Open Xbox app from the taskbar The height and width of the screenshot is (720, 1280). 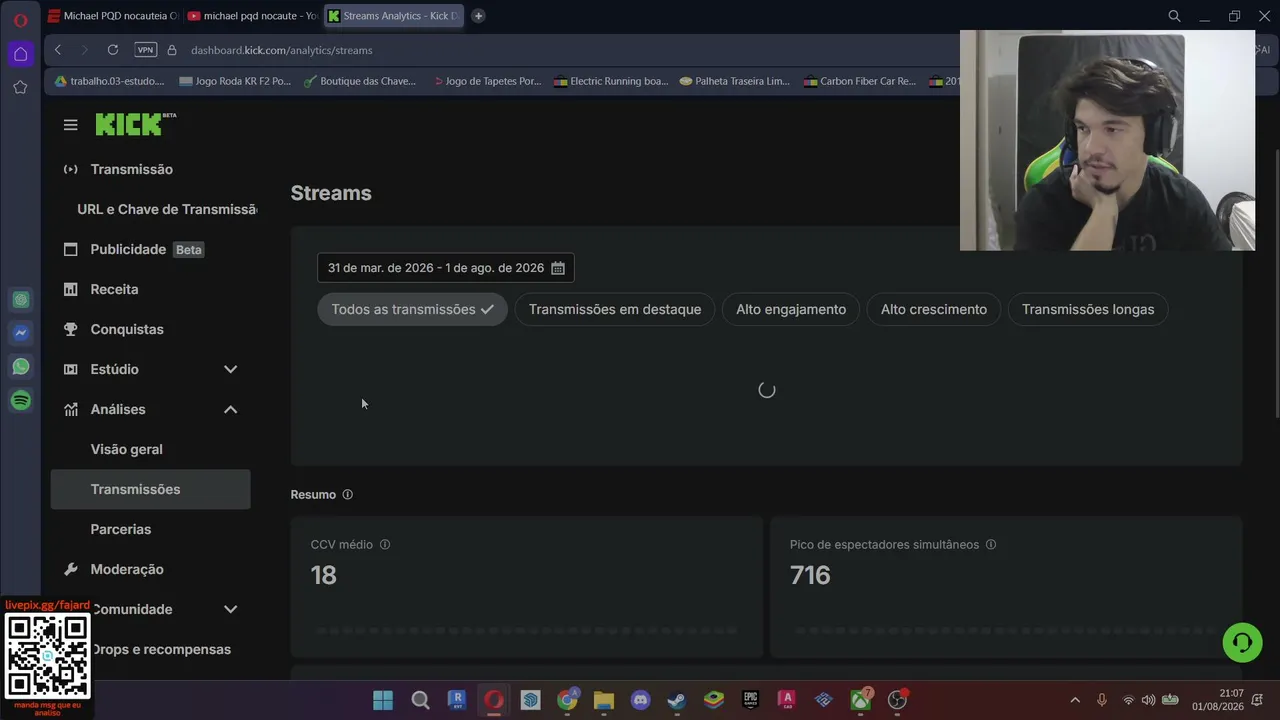pos(860,700)
